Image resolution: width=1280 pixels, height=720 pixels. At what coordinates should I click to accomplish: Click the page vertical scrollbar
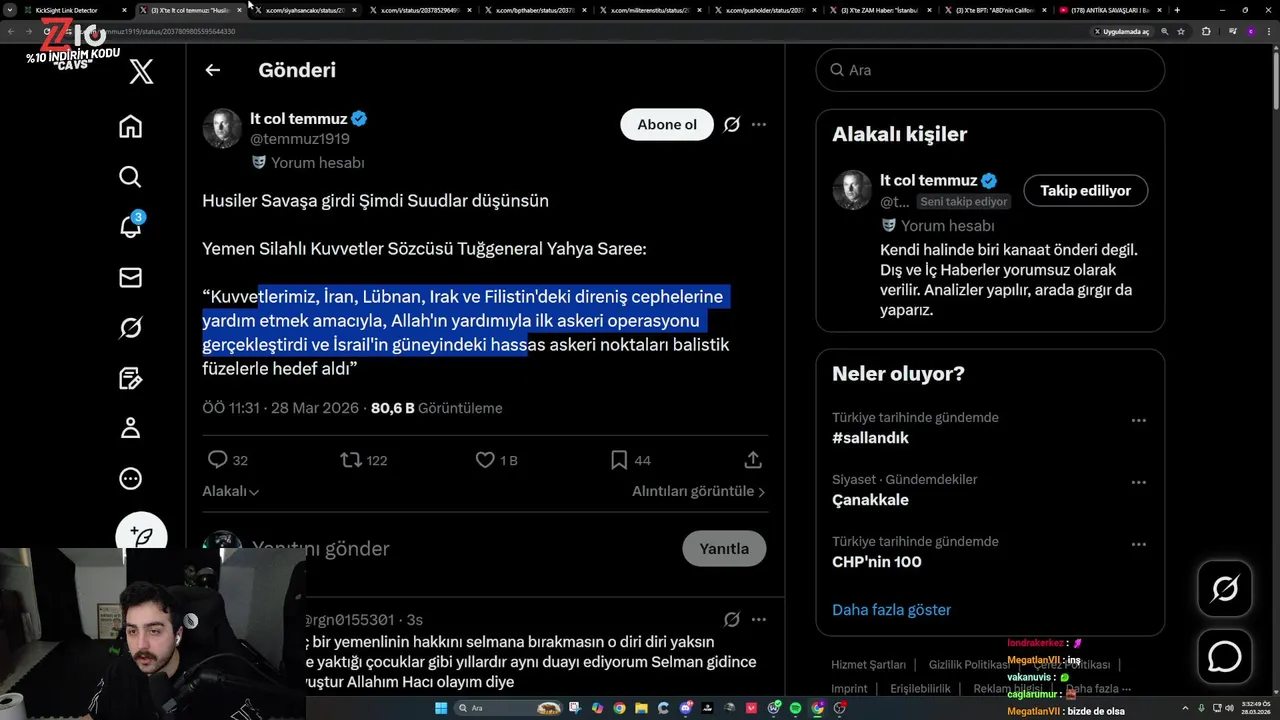(1275, 80)
